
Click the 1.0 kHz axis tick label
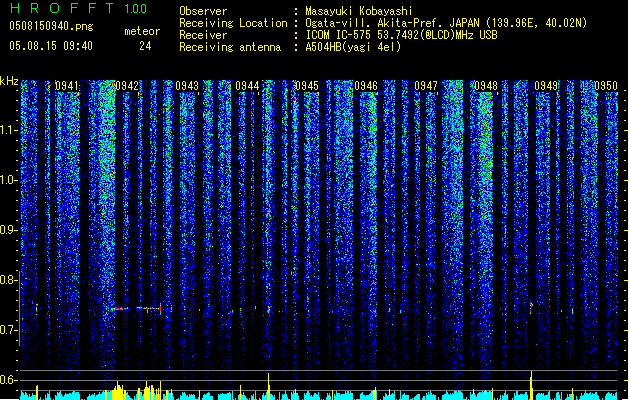pyautogui.click(x=9, y=180)
